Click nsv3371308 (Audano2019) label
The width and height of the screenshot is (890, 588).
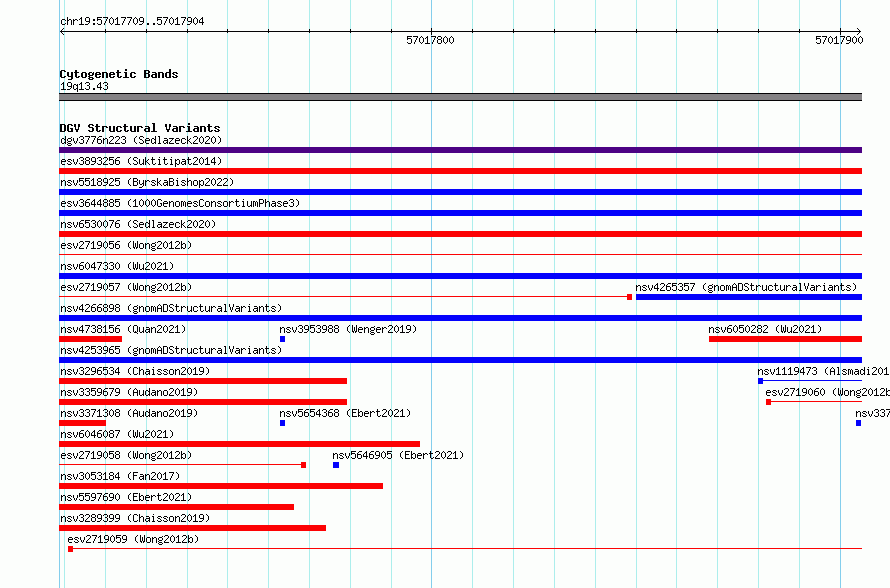pos(129,413)
